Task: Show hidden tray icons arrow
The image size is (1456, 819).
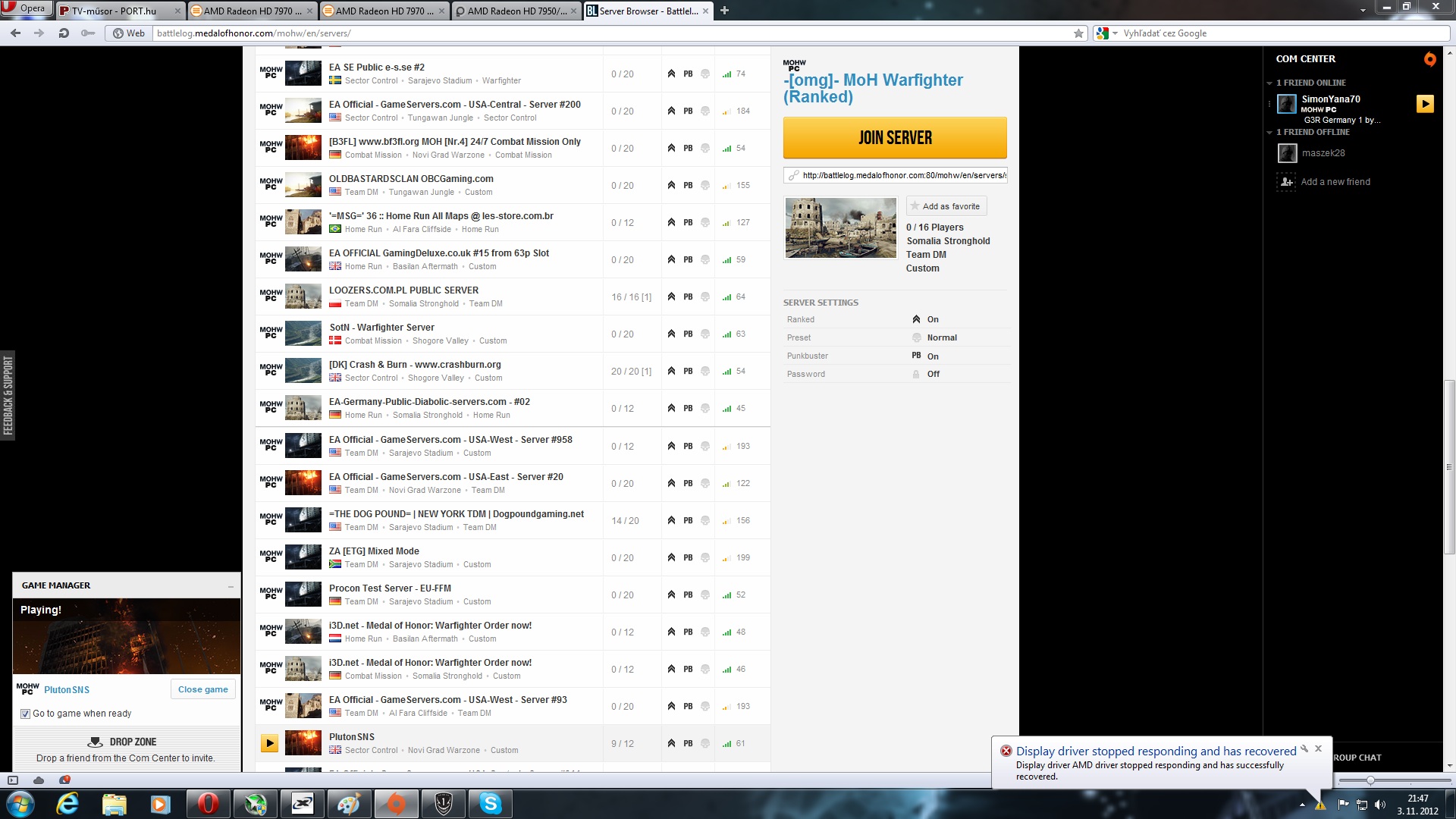Action: coord(1302,805)
